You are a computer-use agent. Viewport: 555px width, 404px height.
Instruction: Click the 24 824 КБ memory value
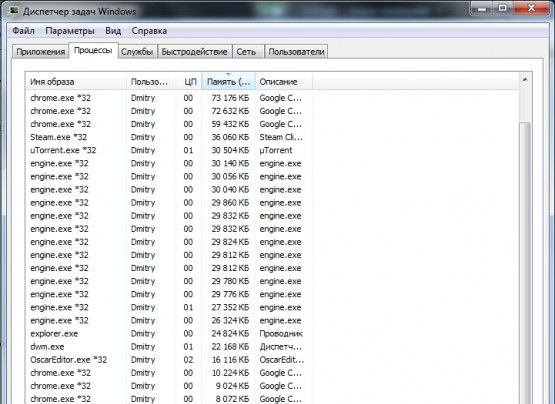coord(230,334)
